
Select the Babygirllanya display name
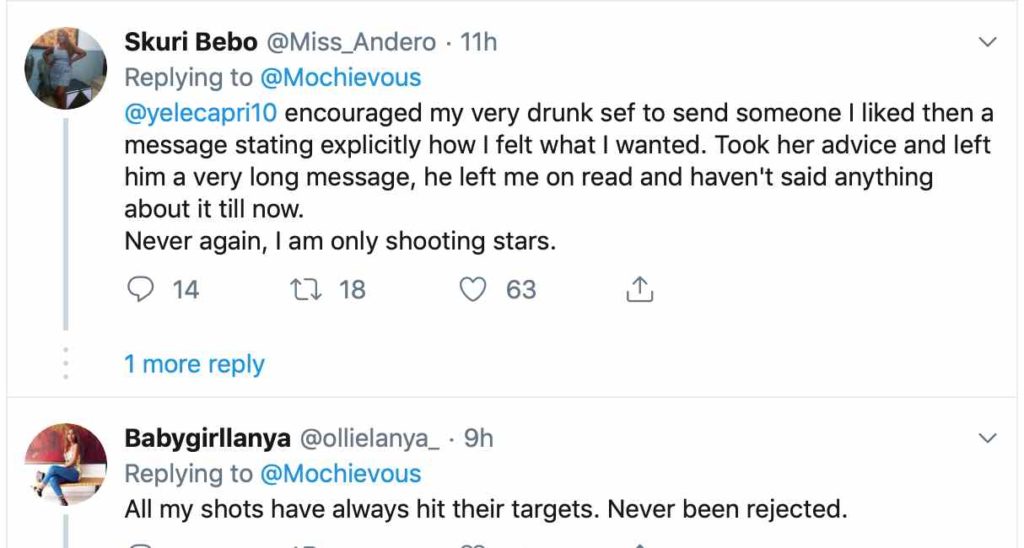coord(207,438)
